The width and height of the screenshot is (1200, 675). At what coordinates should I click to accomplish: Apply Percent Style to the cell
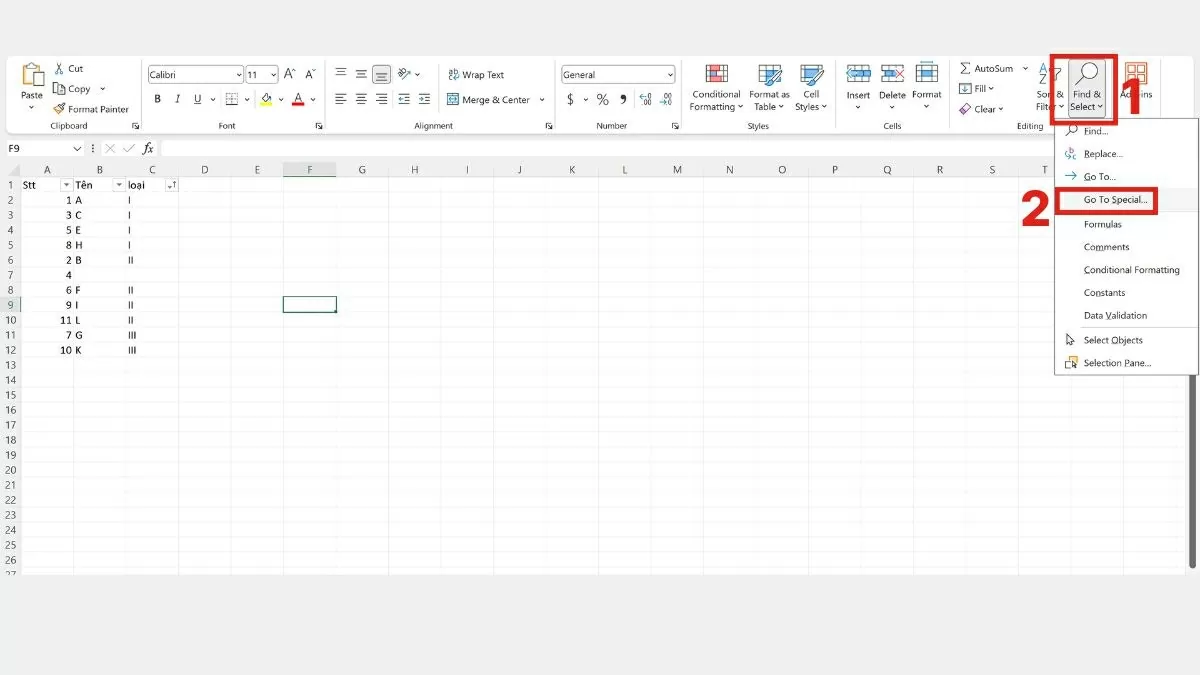click(x=602, y=99)
